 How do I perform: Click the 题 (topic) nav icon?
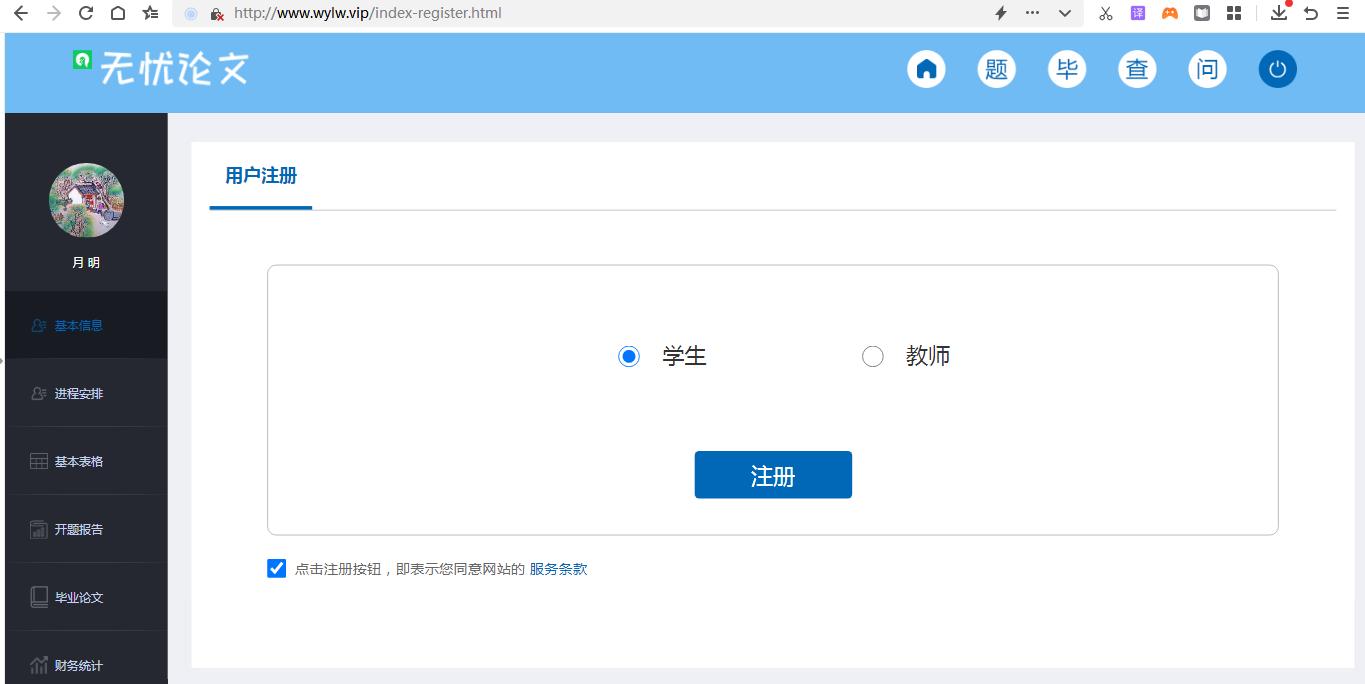pyautogui.click(x=996, y=69)
